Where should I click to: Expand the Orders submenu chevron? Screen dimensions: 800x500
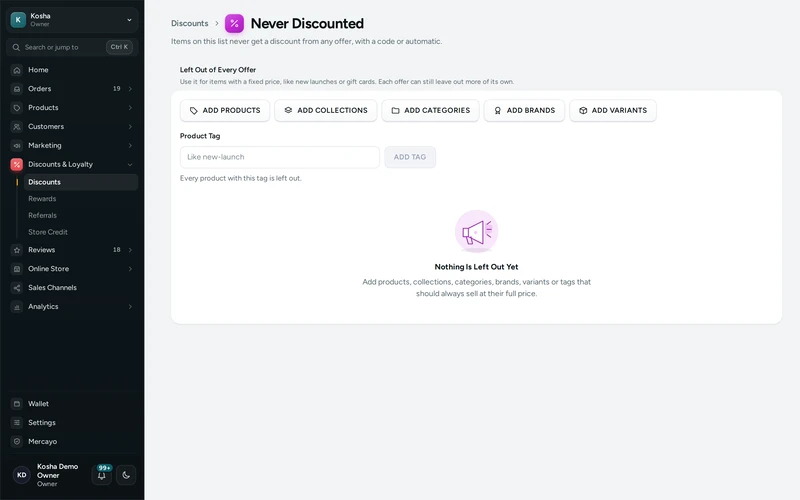pos(130,89)
